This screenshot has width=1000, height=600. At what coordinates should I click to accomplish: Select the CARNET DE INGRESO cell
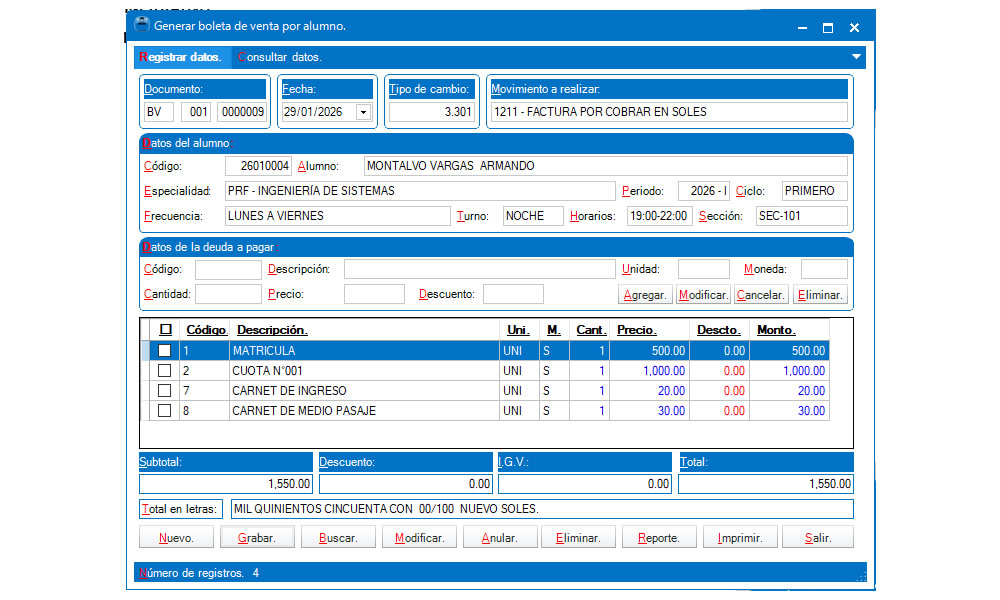(x=364, y=390)
